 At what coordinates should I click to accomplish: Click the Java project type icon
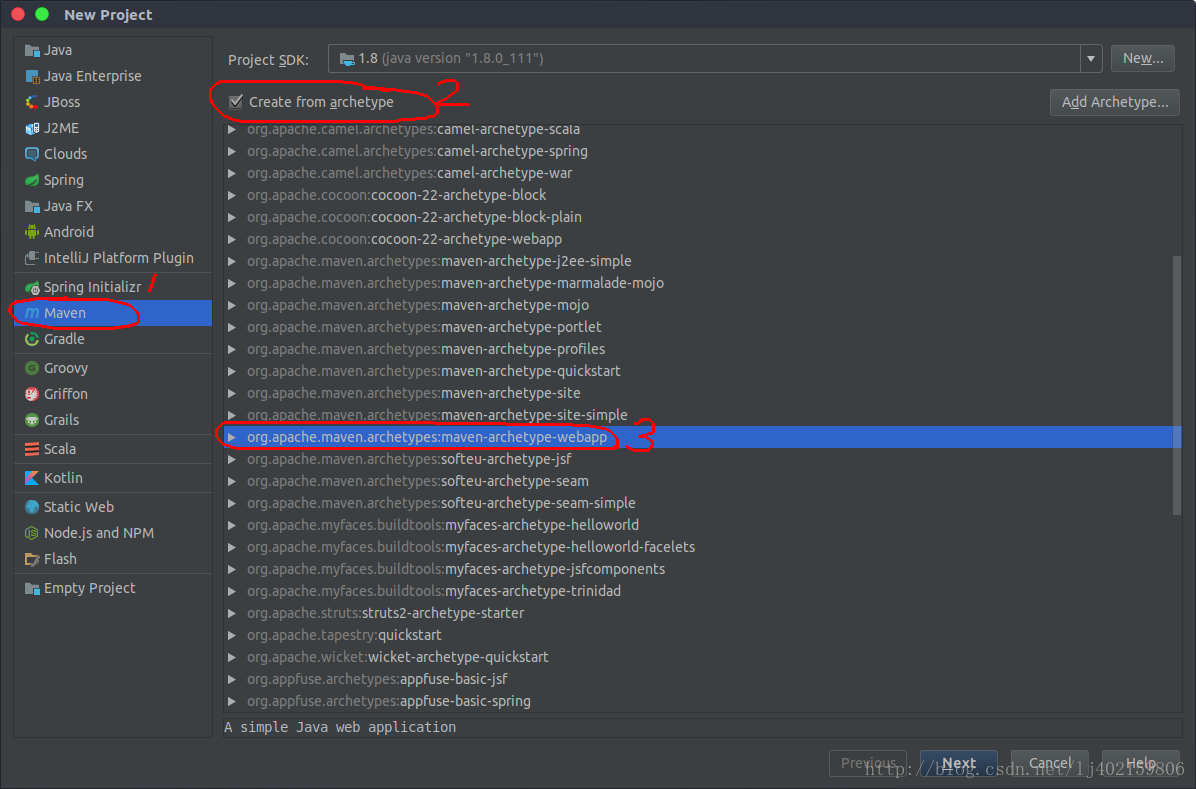pyautogui.click(x=32, y=50)
